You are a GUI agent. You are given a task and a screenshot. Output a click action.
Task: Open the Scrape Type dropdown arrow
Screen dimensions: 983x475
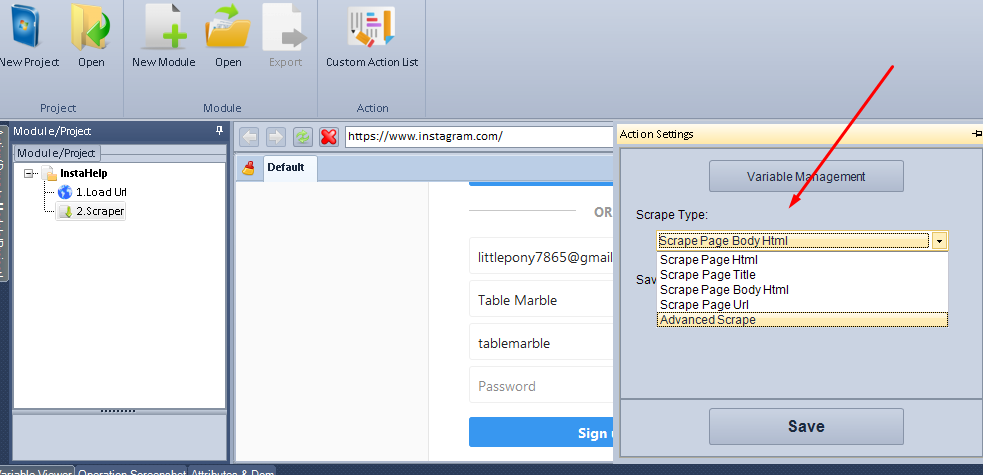[939, 241]
